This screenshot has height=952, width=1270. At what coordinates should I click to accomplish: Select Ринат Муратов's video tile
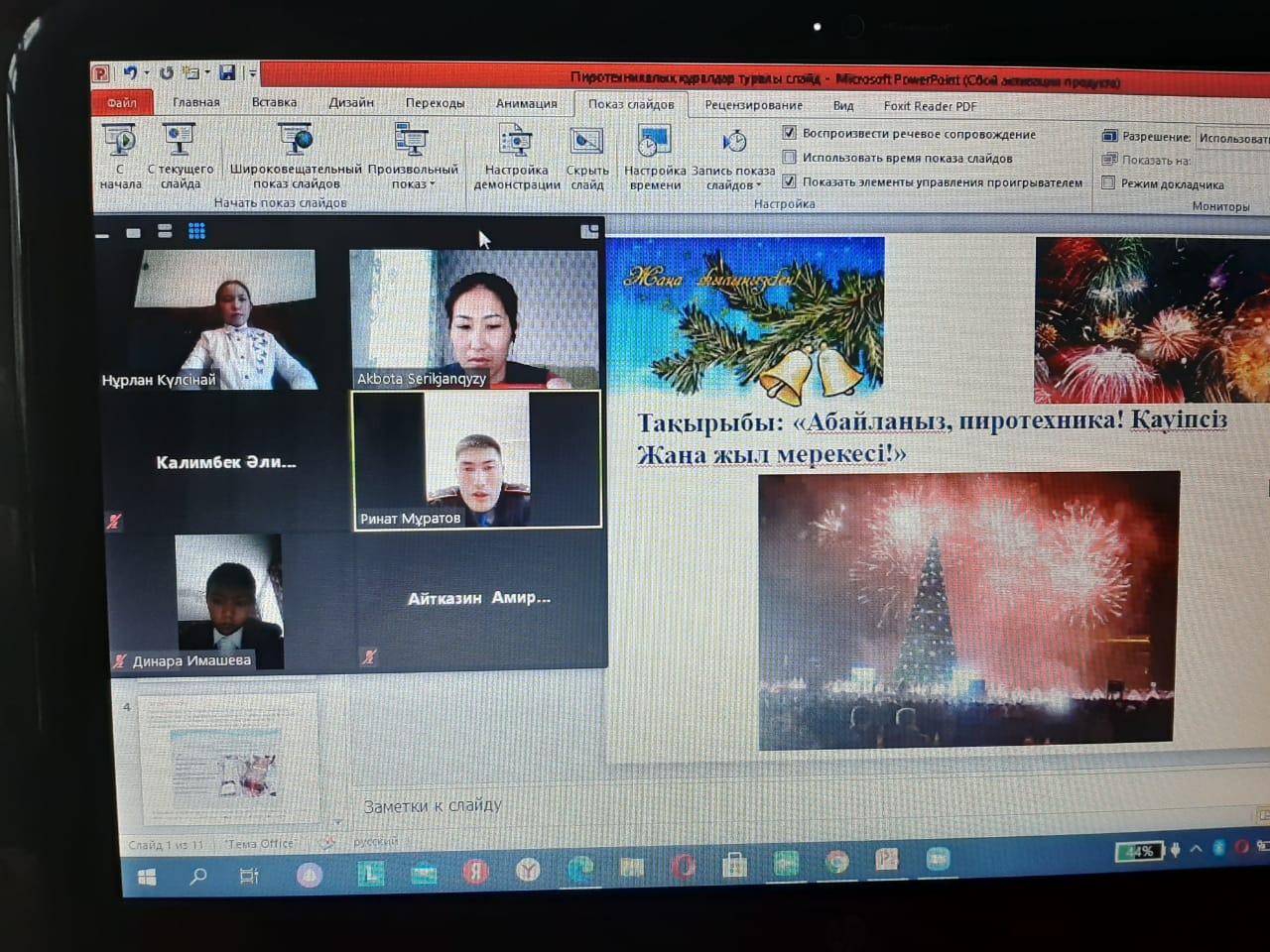pyautogui.click(x=477, y=461)
